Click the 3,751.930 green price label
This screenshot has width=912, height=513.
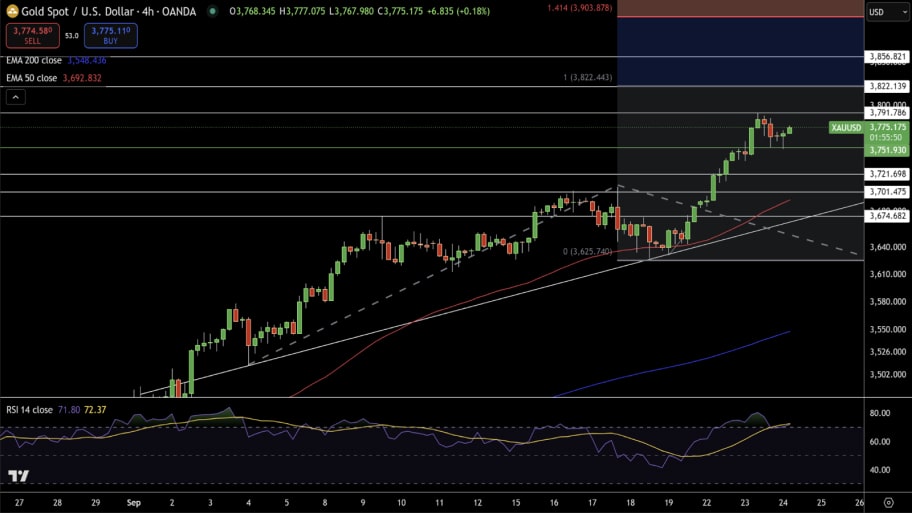point(887,150)
